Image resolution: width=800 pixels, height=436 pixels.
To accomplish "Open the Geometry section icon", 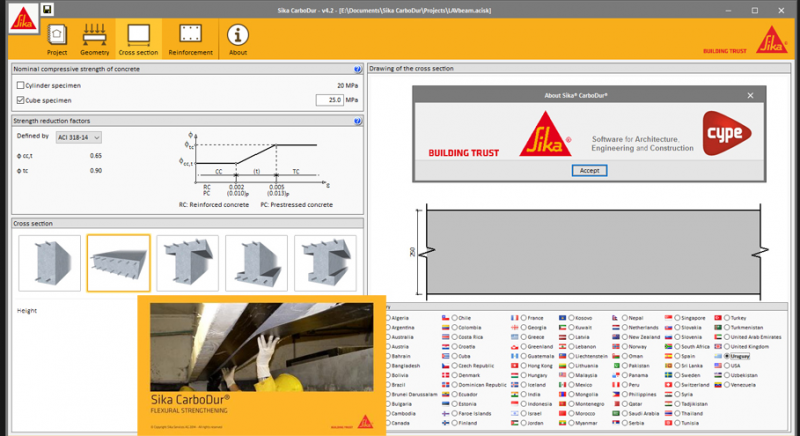I will point(94,39).
